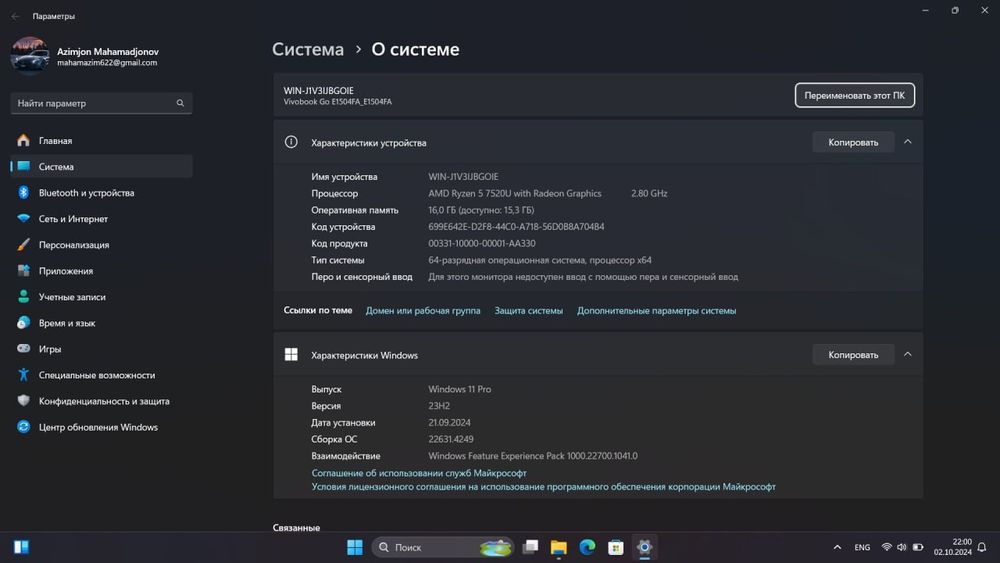Collapse the Характеристики Windows section
Viewport: 1000px width, 563px height.
pyautogui.click(x=908, y=354)
